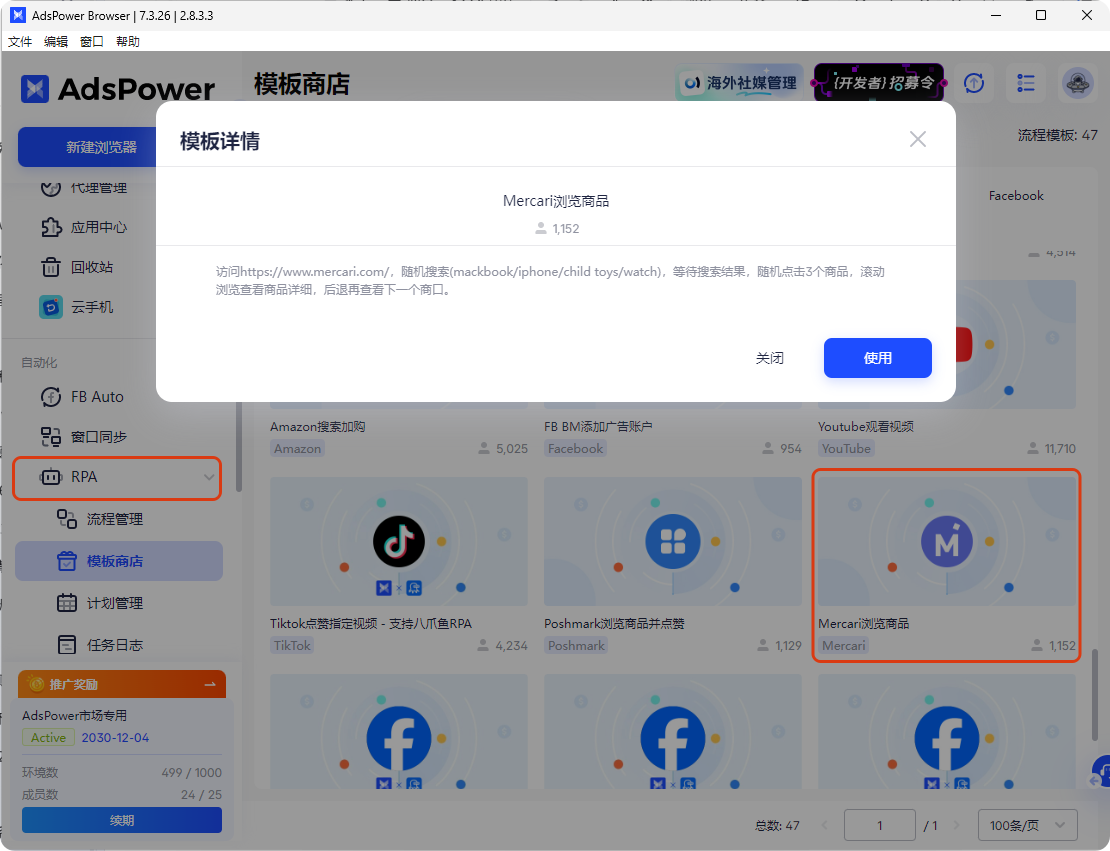Select the FB Auto sidebar icon
The width and height of the screenshot is (1110, 851).
tap(48, 397)
